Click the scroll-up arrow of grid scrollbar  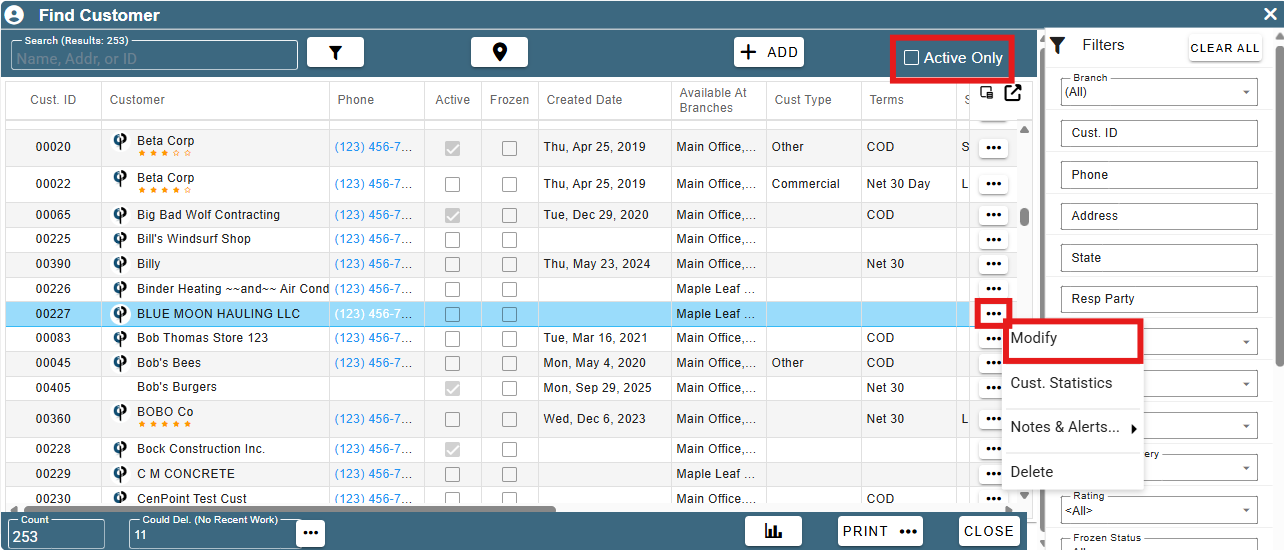(1025, 130)
